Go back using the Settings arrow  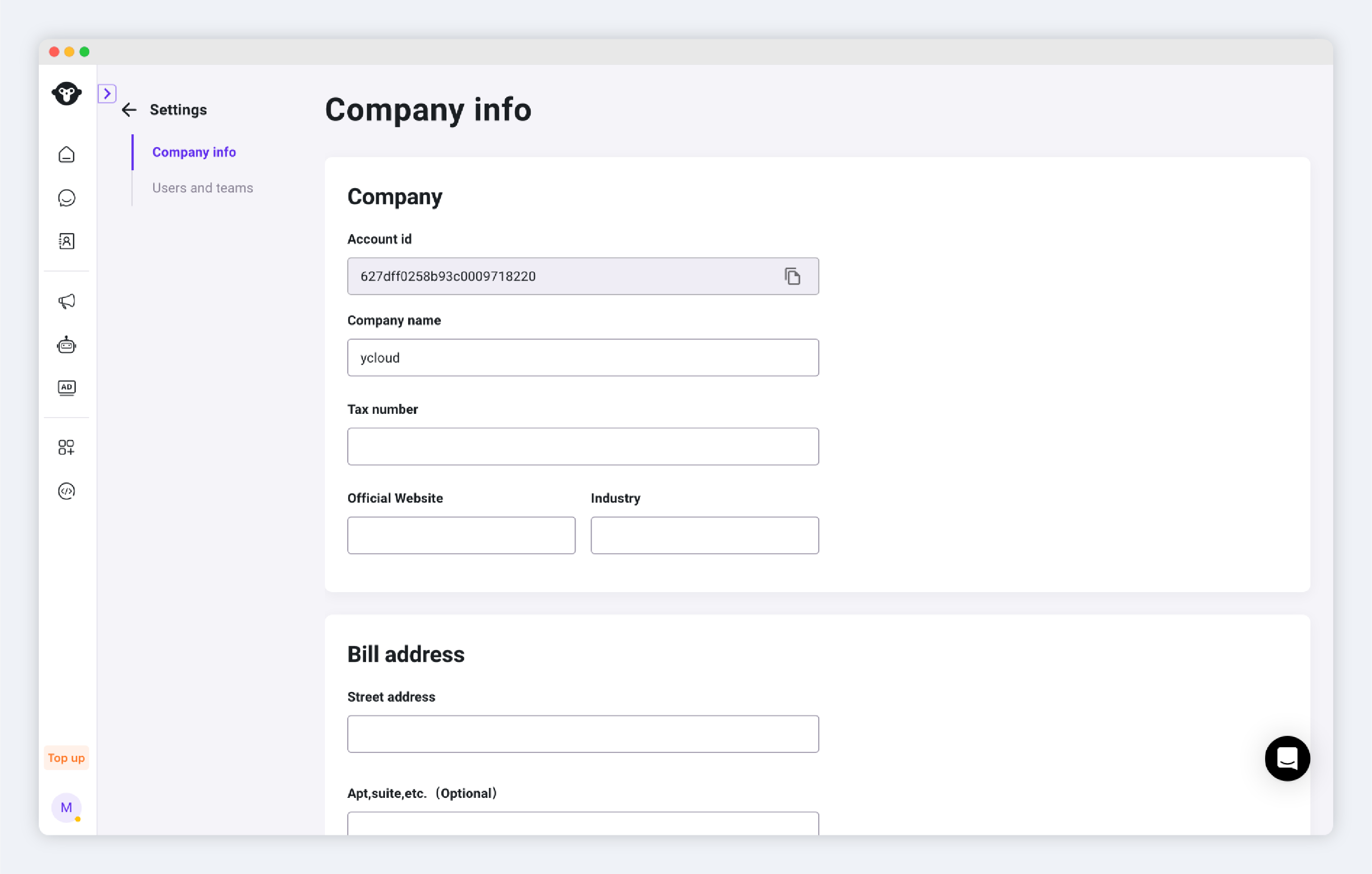pyautogui.click(x=129, y=110)
